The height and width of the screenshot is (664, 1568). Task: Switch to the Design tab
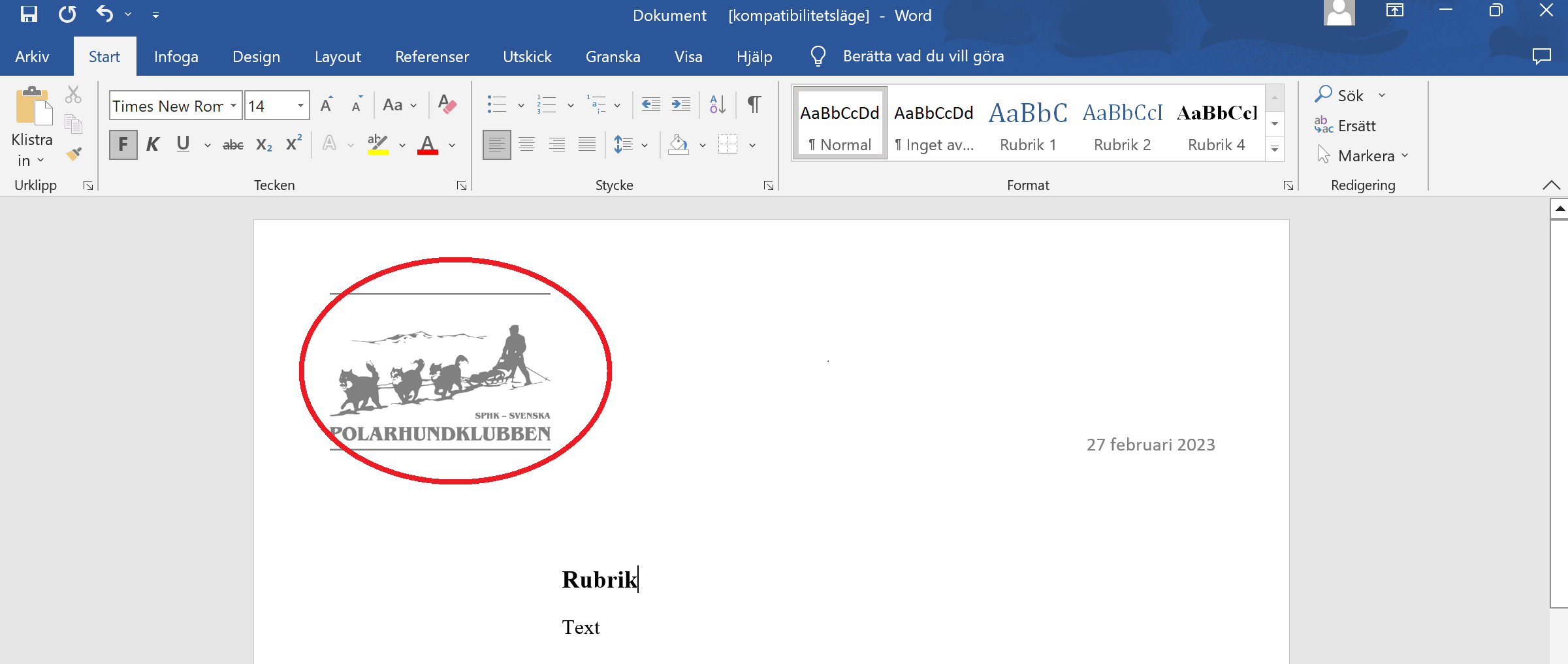(256, 57)
